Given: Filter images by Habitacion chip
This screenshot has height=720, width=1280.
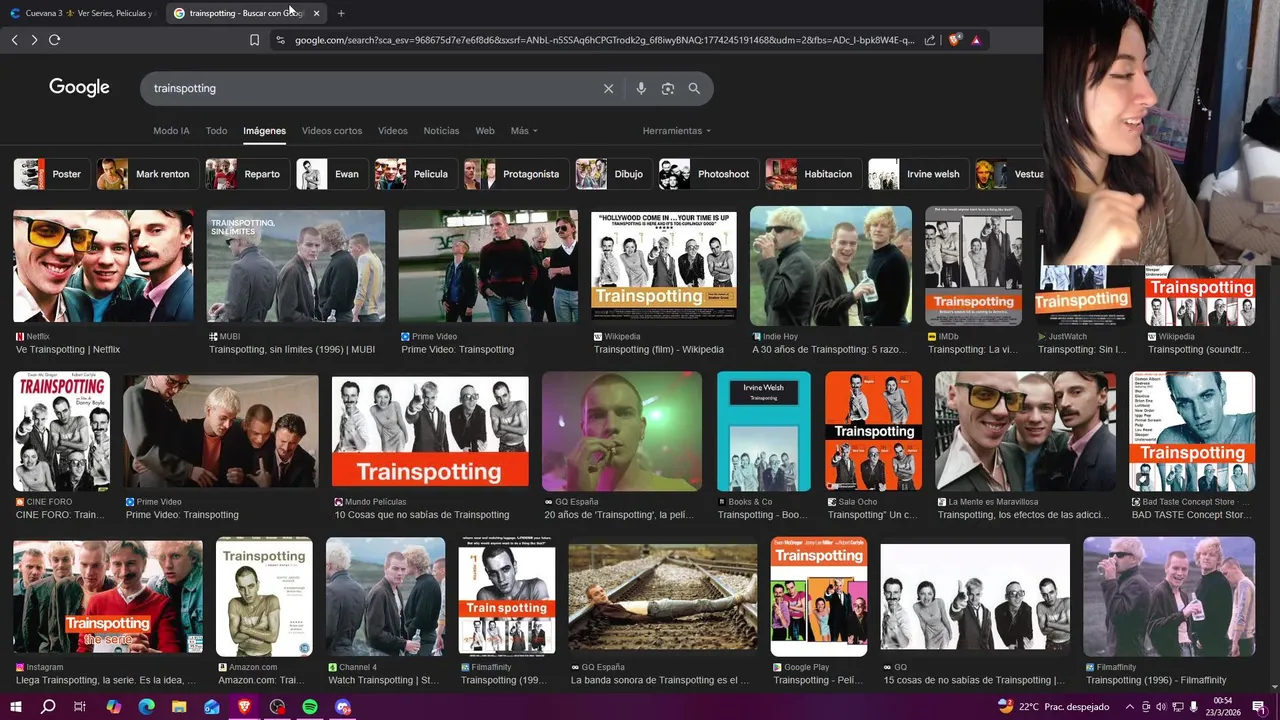Looking at the screenshot, I should point(812,174).
